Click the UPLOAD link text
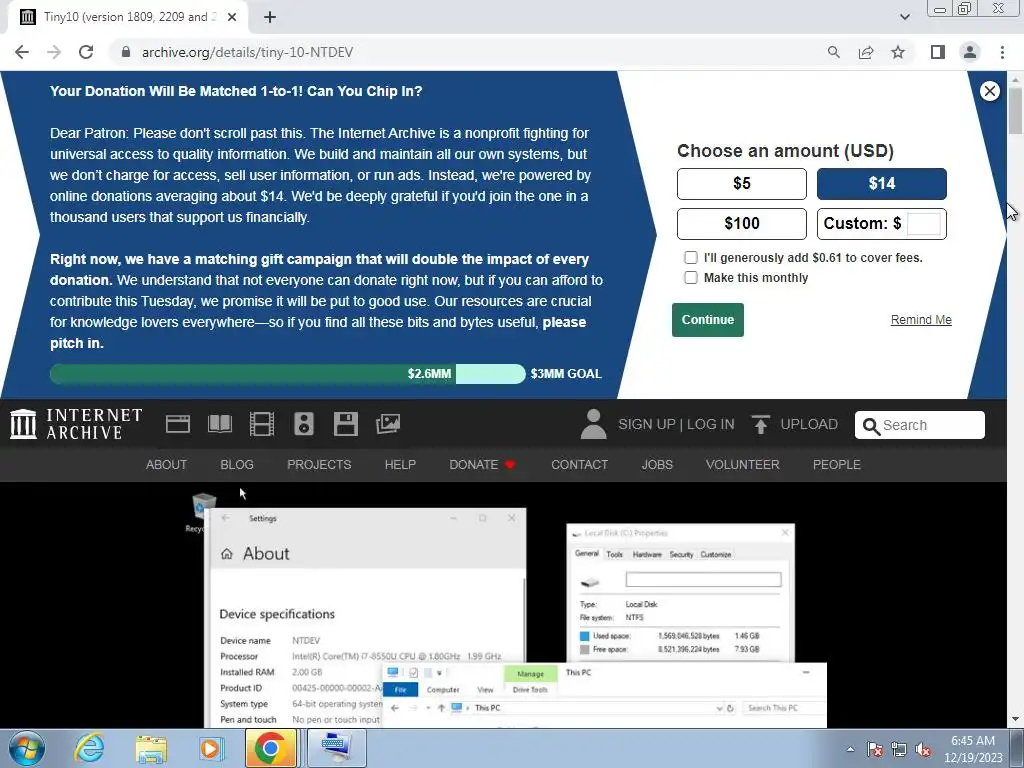The image size is (1024, 768). point(808,424)
